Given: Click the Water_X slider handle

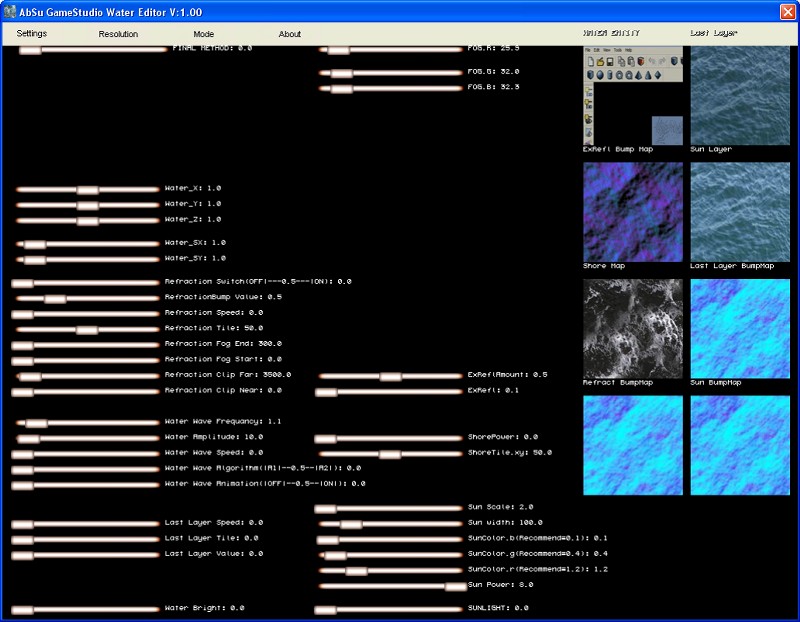Looking at the screenshot, I should click(x=88, y=189).
